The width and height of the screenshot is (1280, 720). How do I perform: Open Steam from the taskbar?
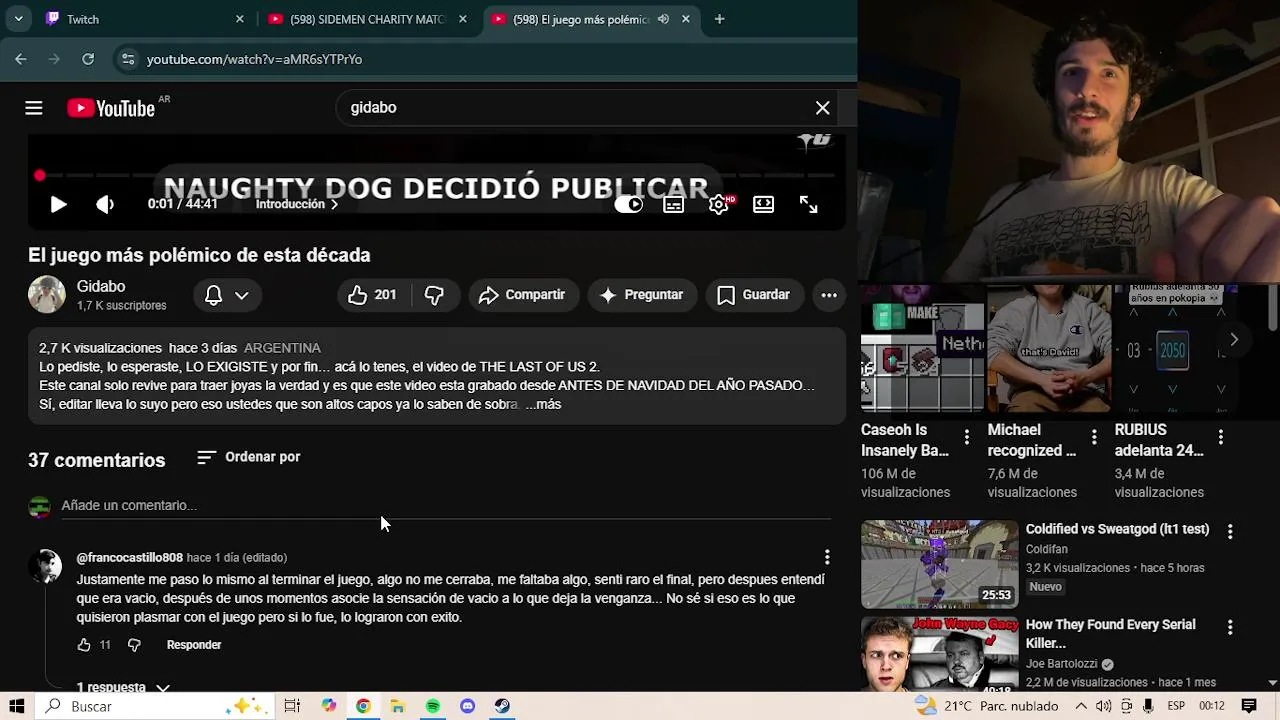(502, 706)
